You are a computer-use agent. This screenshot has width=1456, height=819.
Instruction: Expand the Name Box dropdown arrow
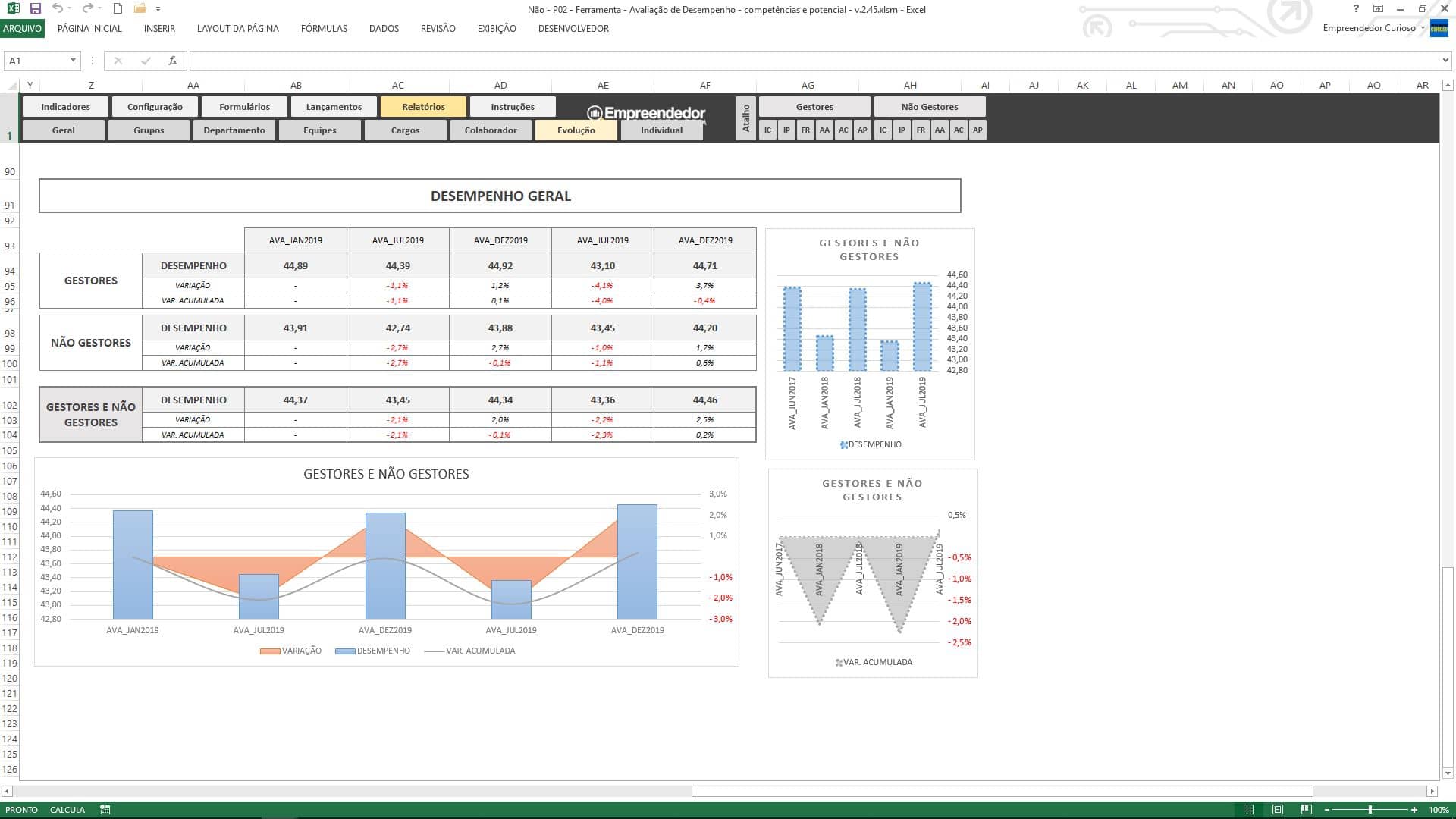point(73,61)
